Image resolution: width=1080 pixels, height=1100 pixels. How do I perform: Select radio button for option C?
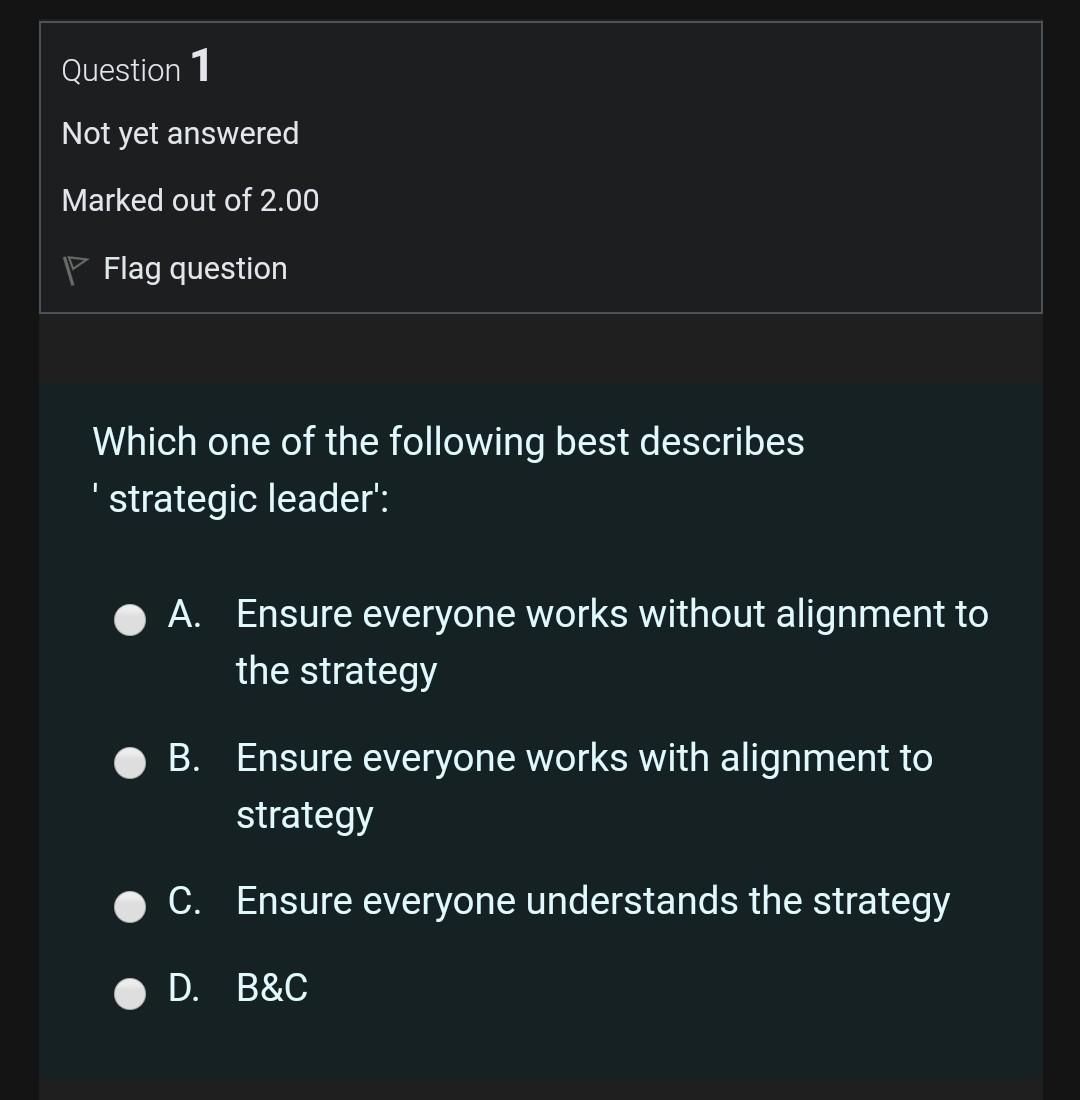click(130, 907)
